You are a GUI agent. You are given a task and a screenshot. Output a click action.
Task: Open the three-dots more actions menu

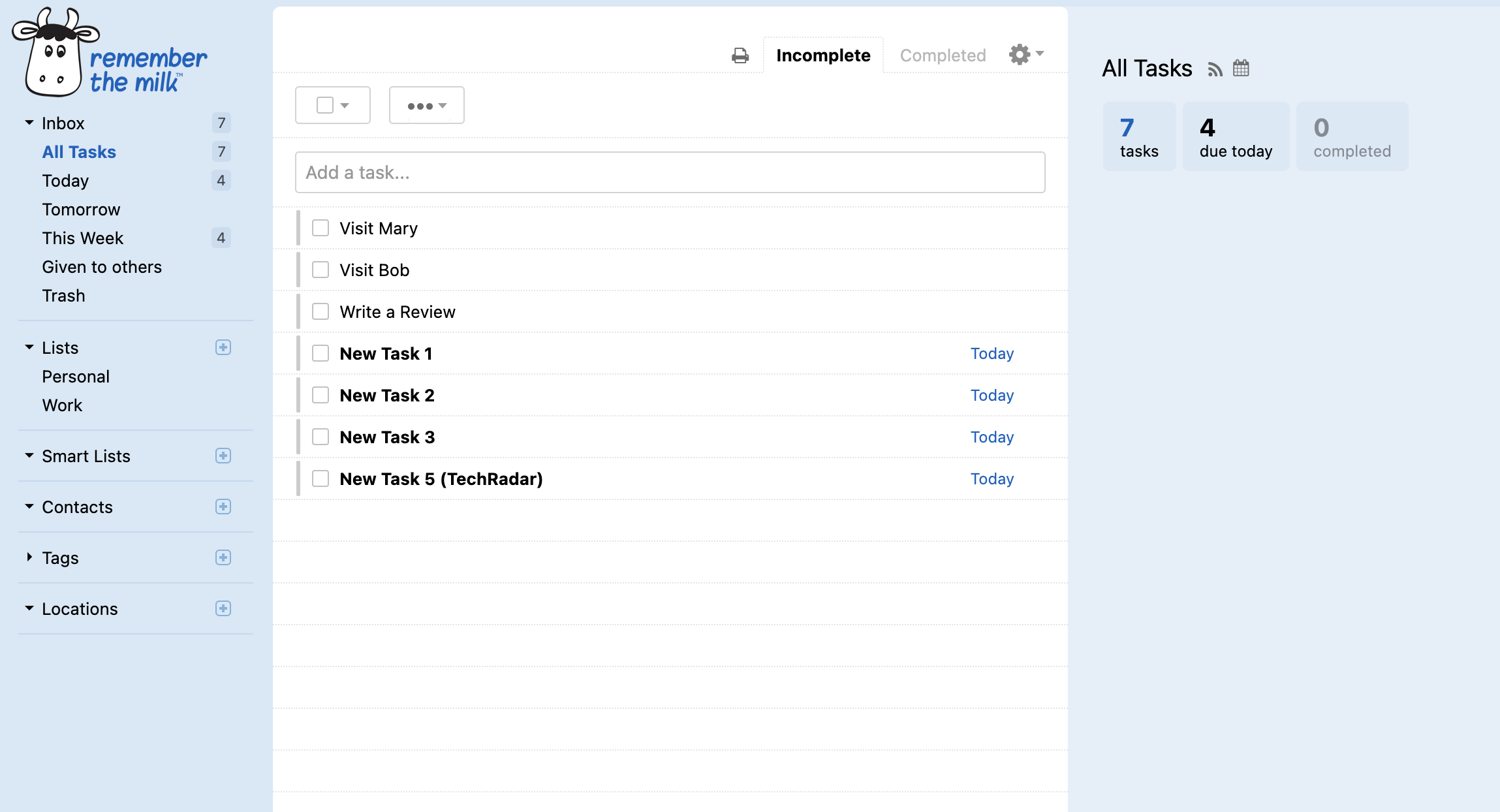click(427, 105)
